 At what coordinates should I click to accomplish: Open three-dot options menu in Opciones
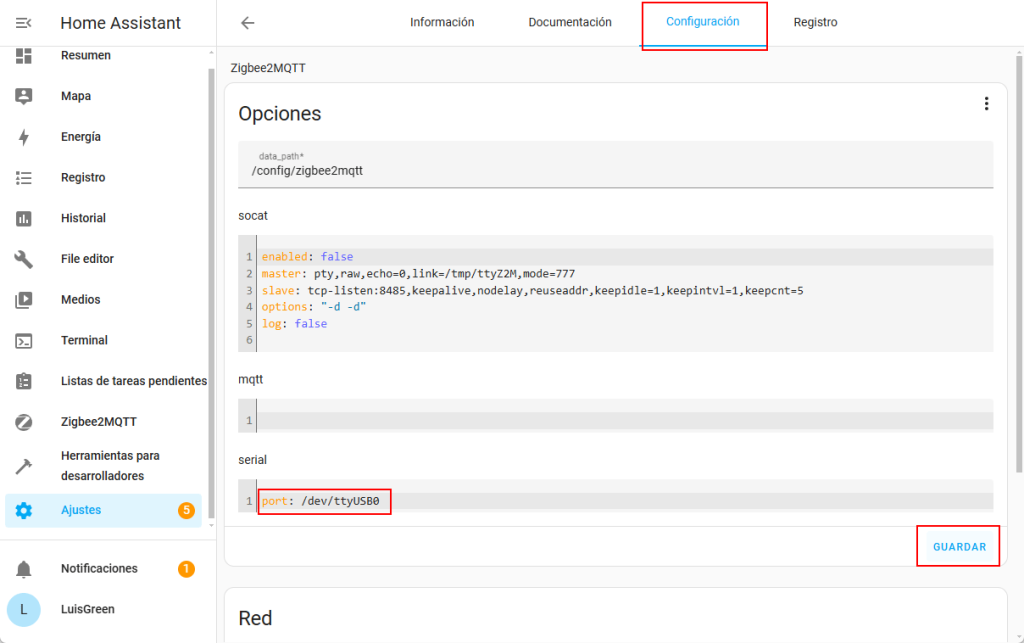point(986,104)
